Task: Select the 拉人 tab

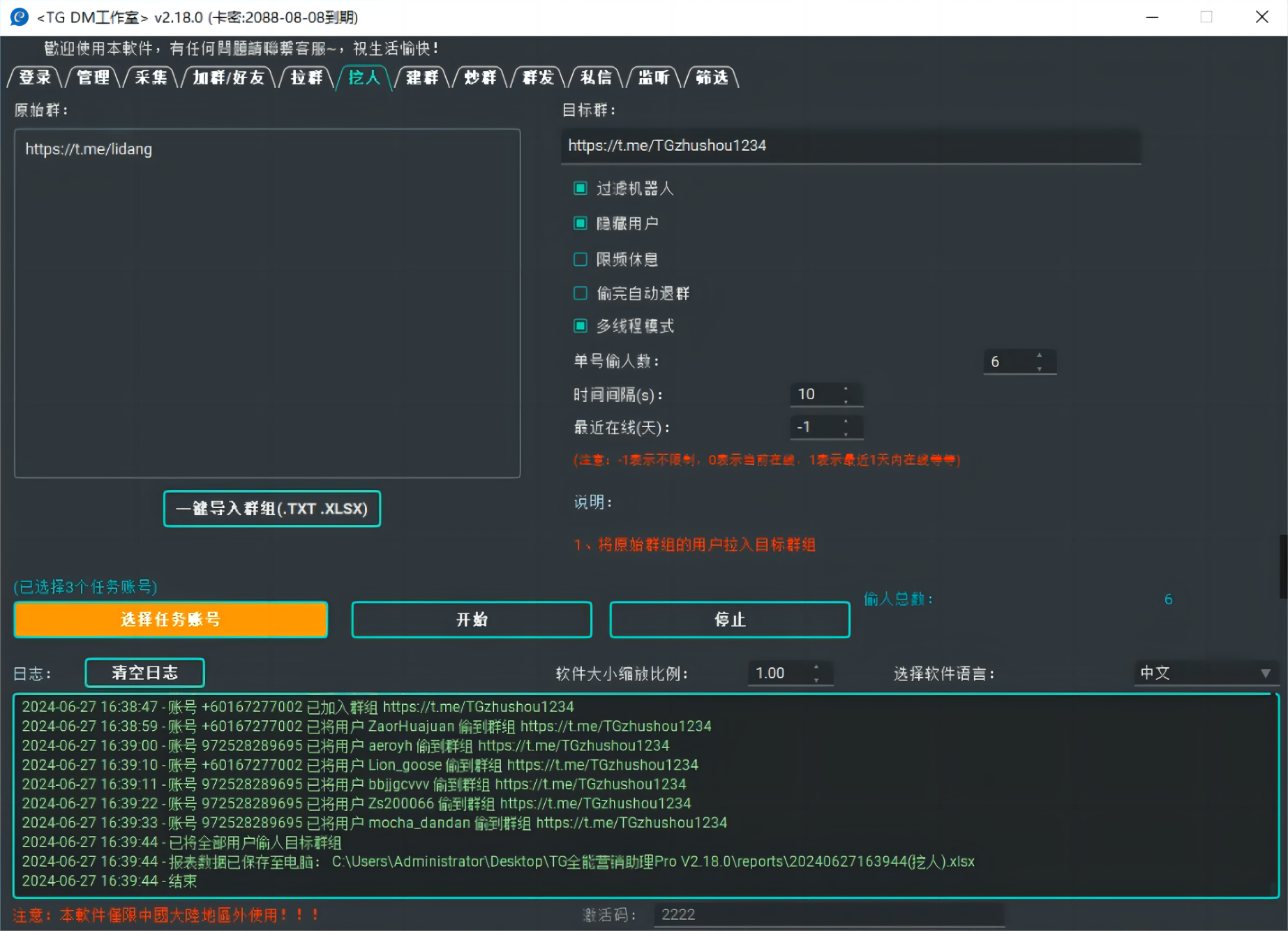Action: (x=364, y=77)
